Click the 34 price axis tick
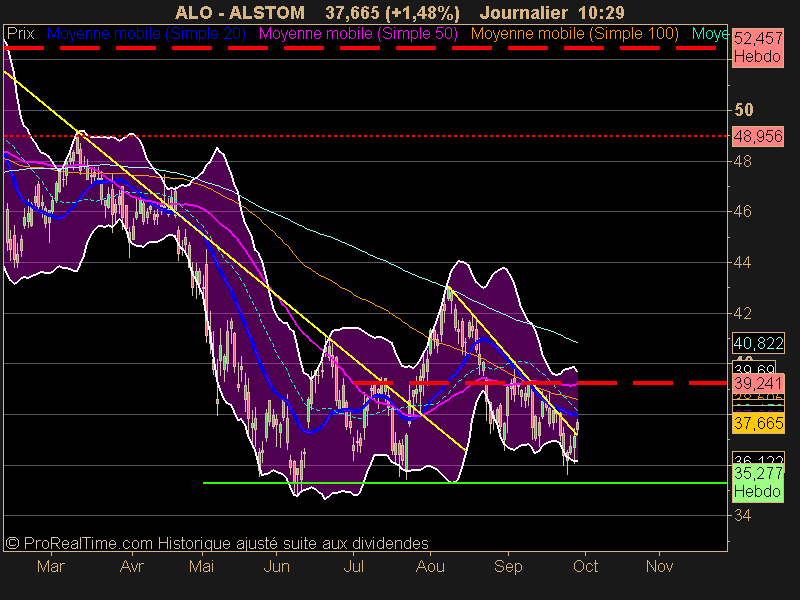This screenshot has width=800, height=600. pos(742,515)
